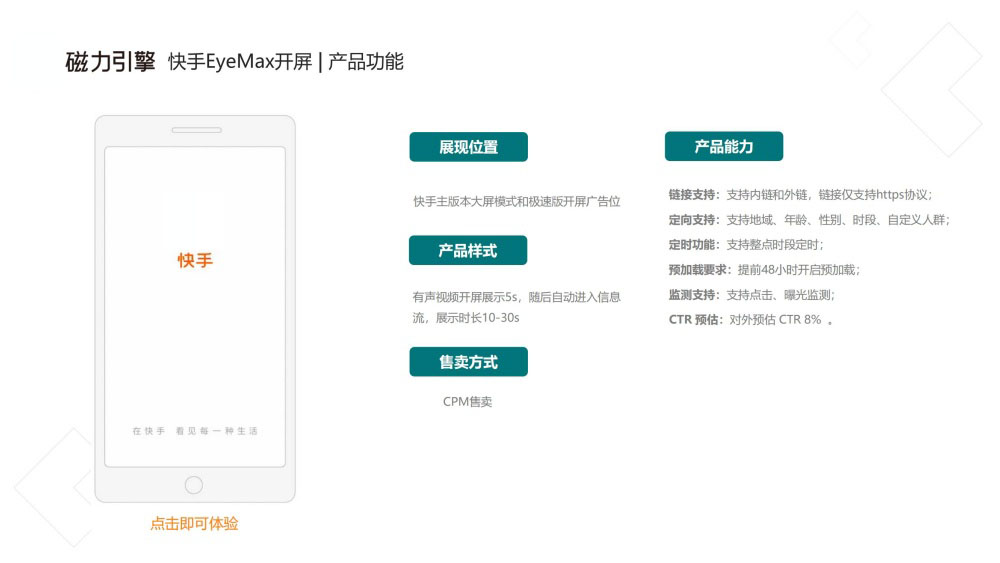Click the 产品能力 teal button
The width and height of the screenshot is (1000, 563).
tap(723, 146)
